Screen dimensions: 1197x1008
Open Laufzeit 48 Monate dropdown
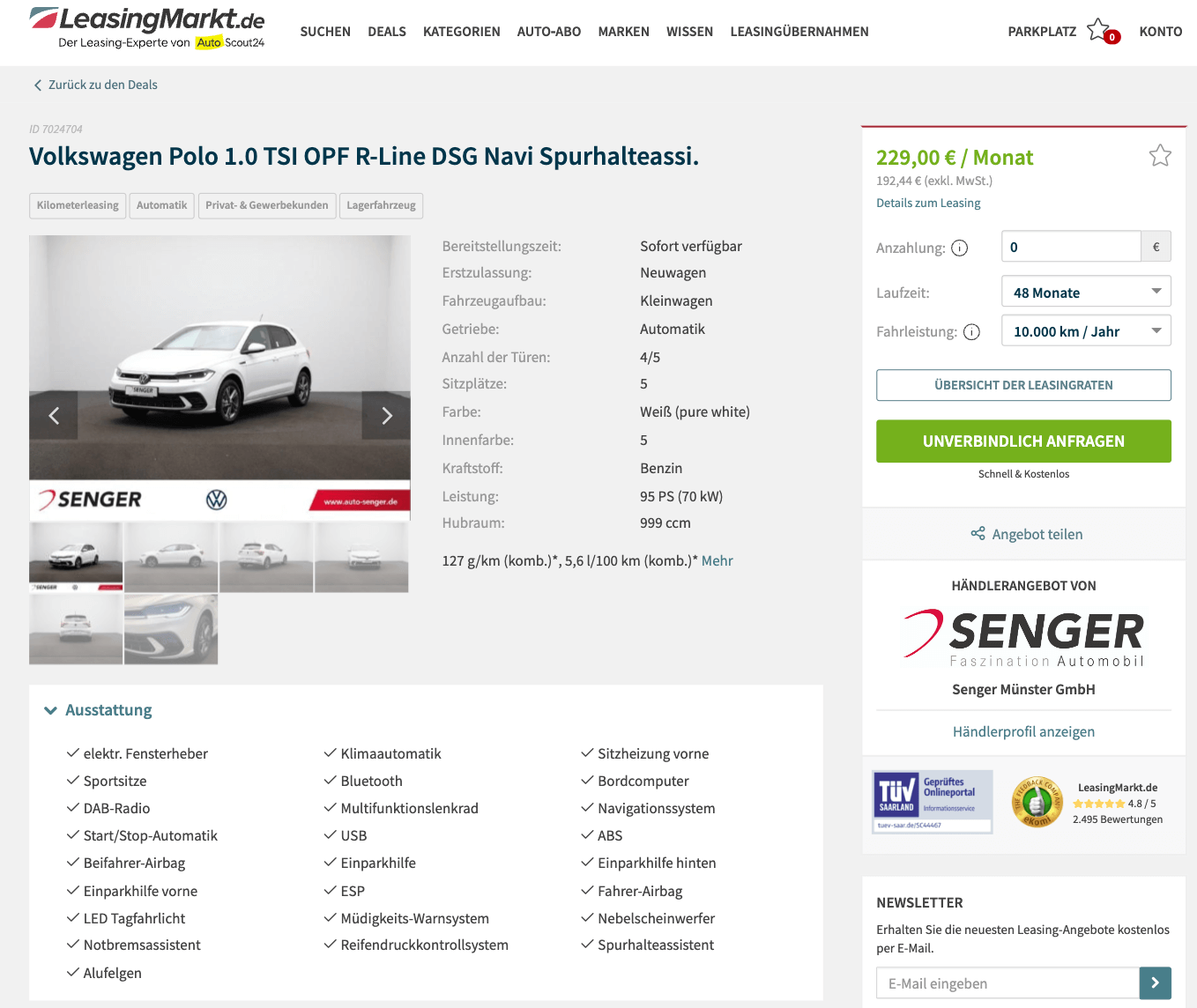click(x=1086, y=292)
